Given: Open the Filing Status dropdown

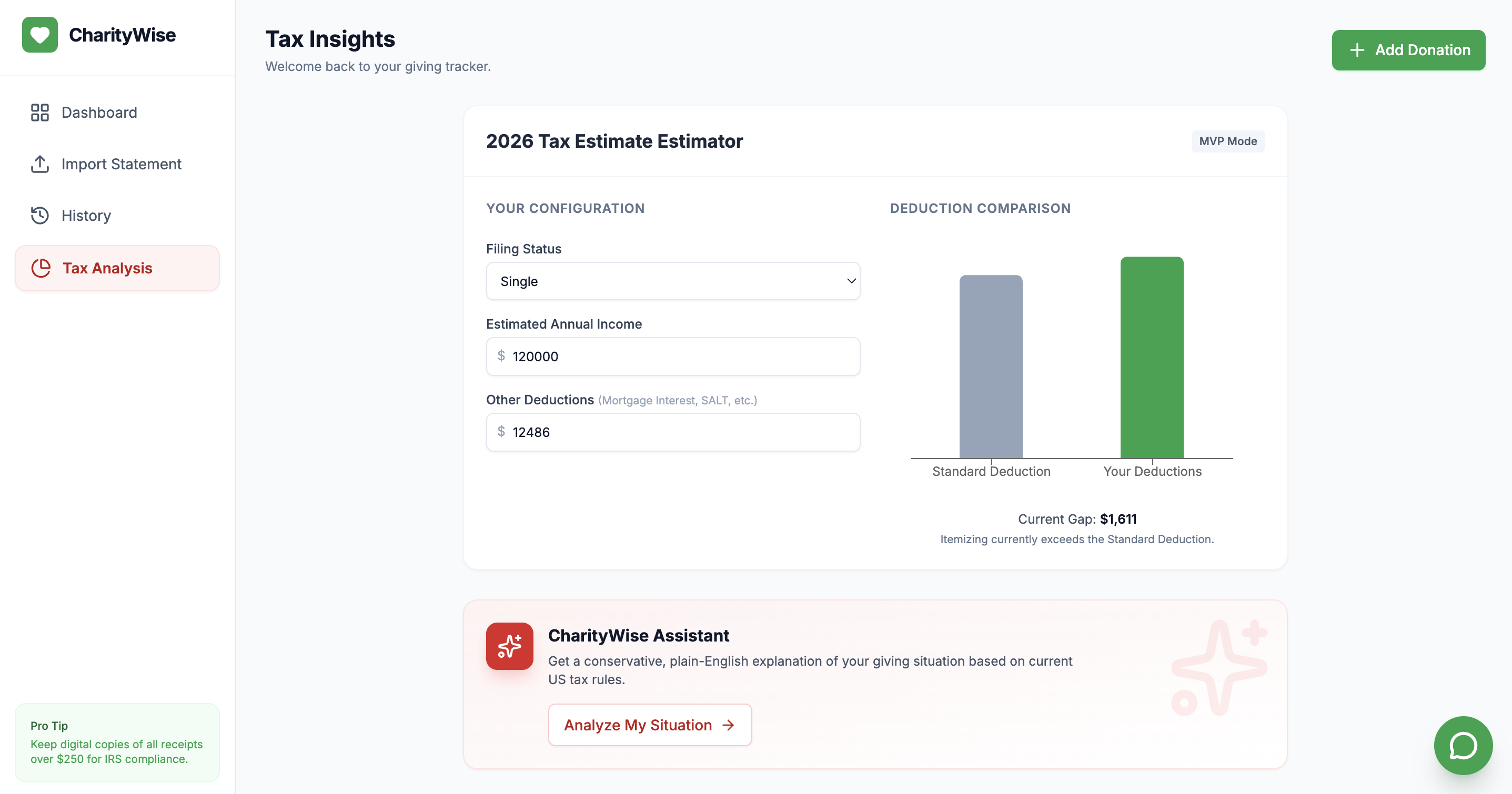Looking at the screenshot, I should click(673, 281).
